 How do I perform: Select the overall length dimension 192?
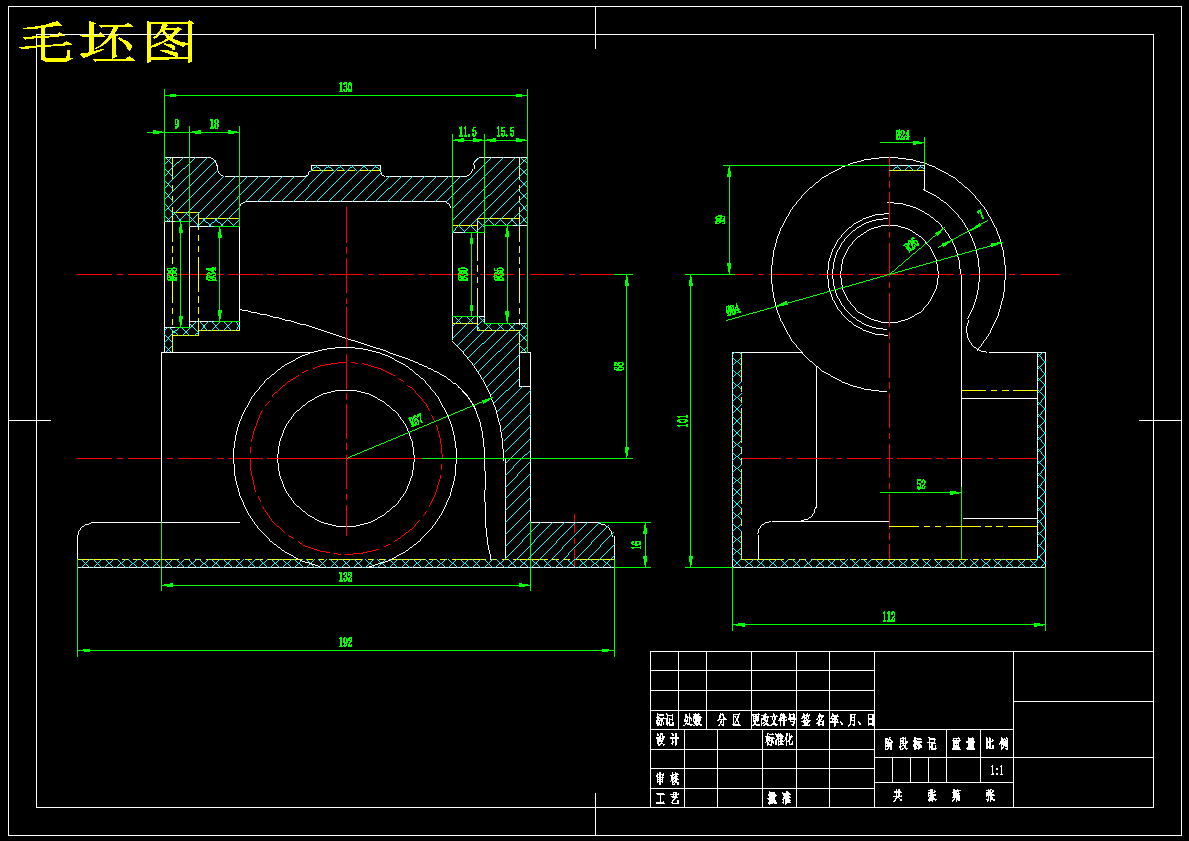click(345, 642)
